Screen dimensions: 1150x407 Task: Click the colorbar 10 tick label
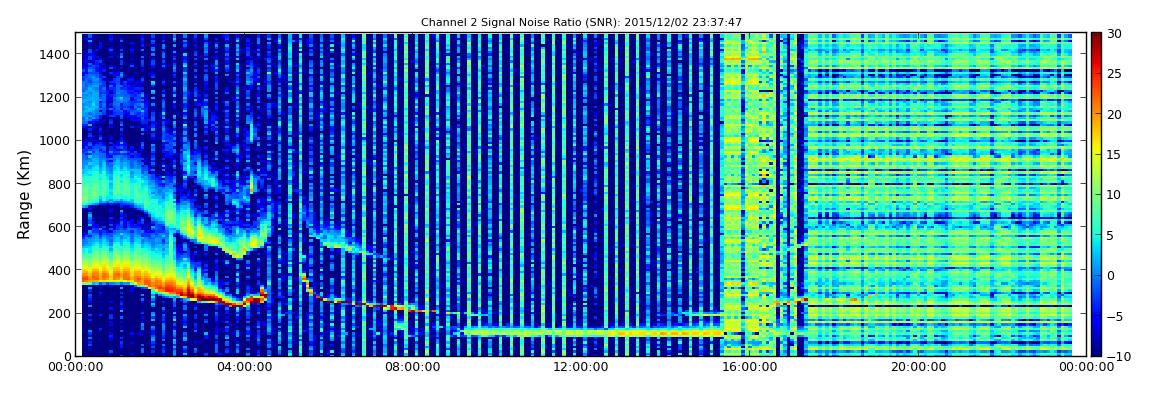pos(1114,195)
